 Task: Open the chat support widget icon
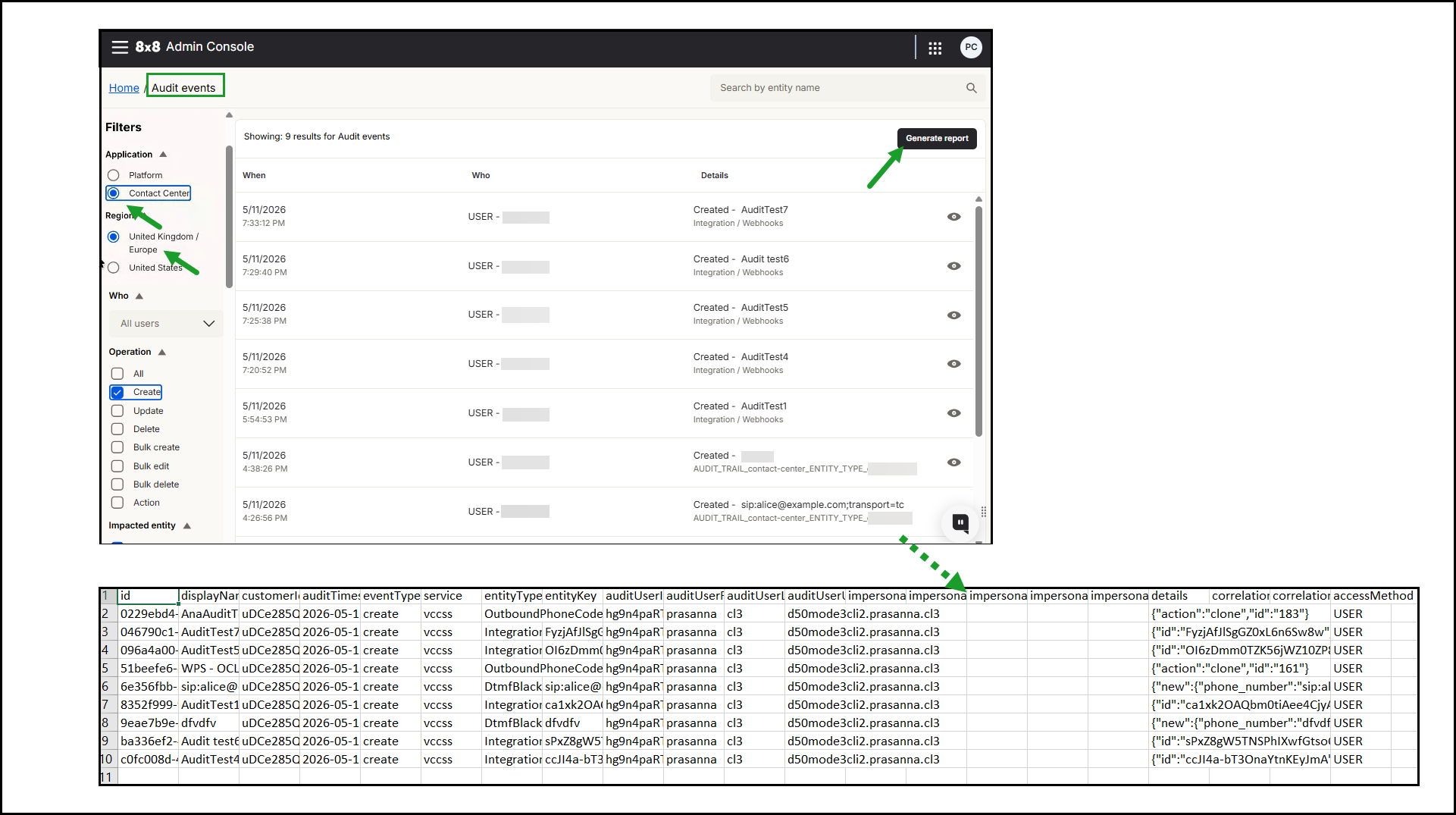[x=960, y=522]
